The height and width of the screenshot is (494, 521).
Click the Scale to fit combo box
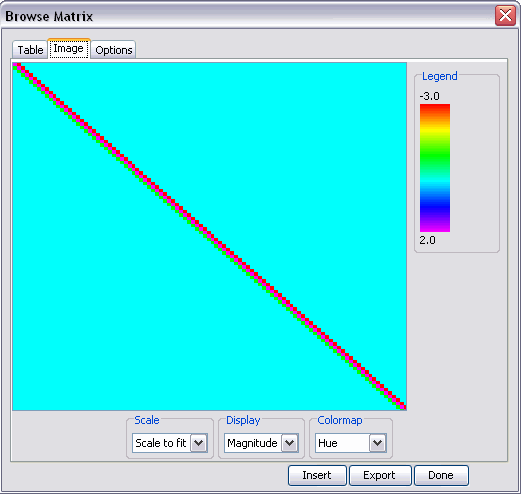(170, 443)
